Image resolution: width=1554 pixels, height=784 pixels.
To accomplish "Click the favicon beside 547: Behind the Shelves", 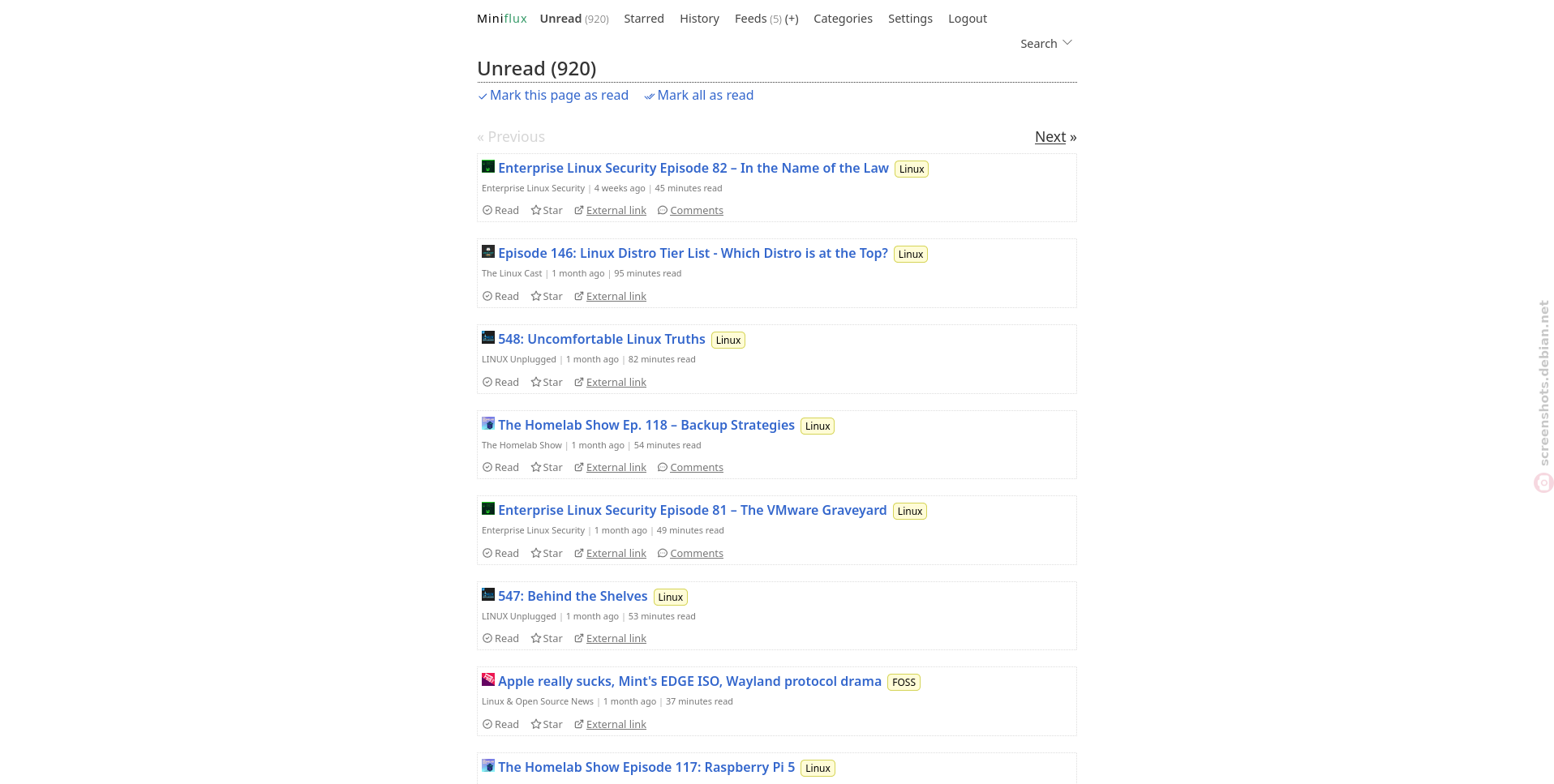I will 488,594.
